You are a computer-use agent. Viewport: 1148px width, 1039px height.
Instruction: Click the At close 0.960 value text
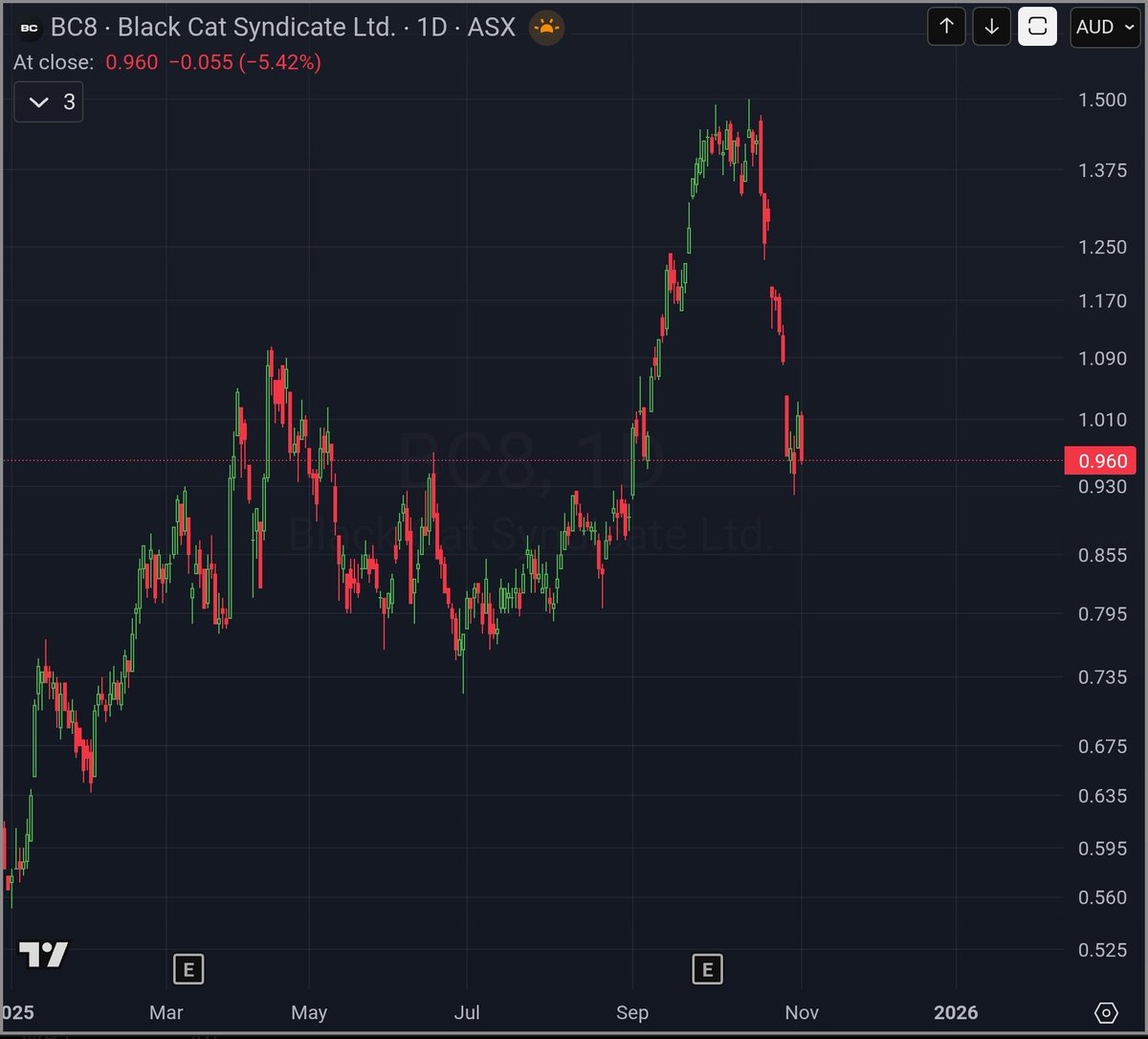pos(131,62)
